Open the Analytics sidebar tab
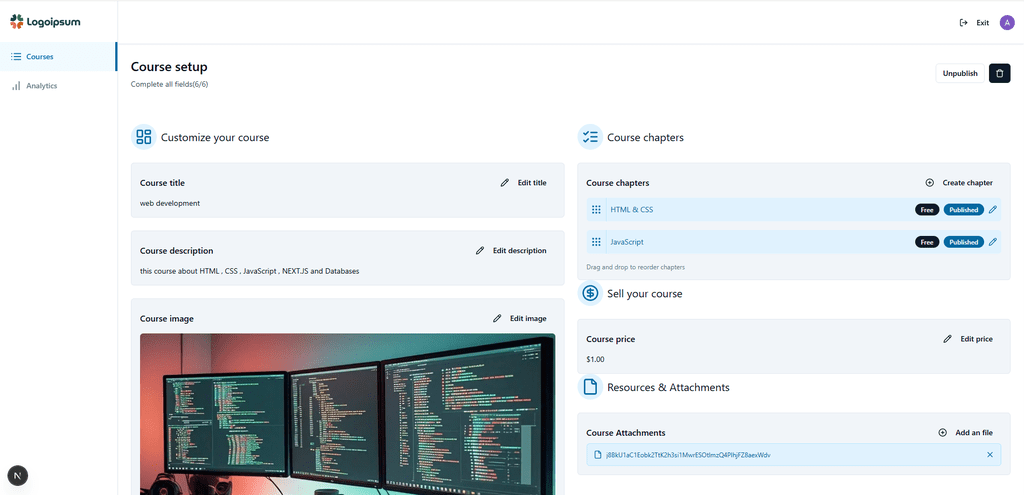 pos(41,86)
